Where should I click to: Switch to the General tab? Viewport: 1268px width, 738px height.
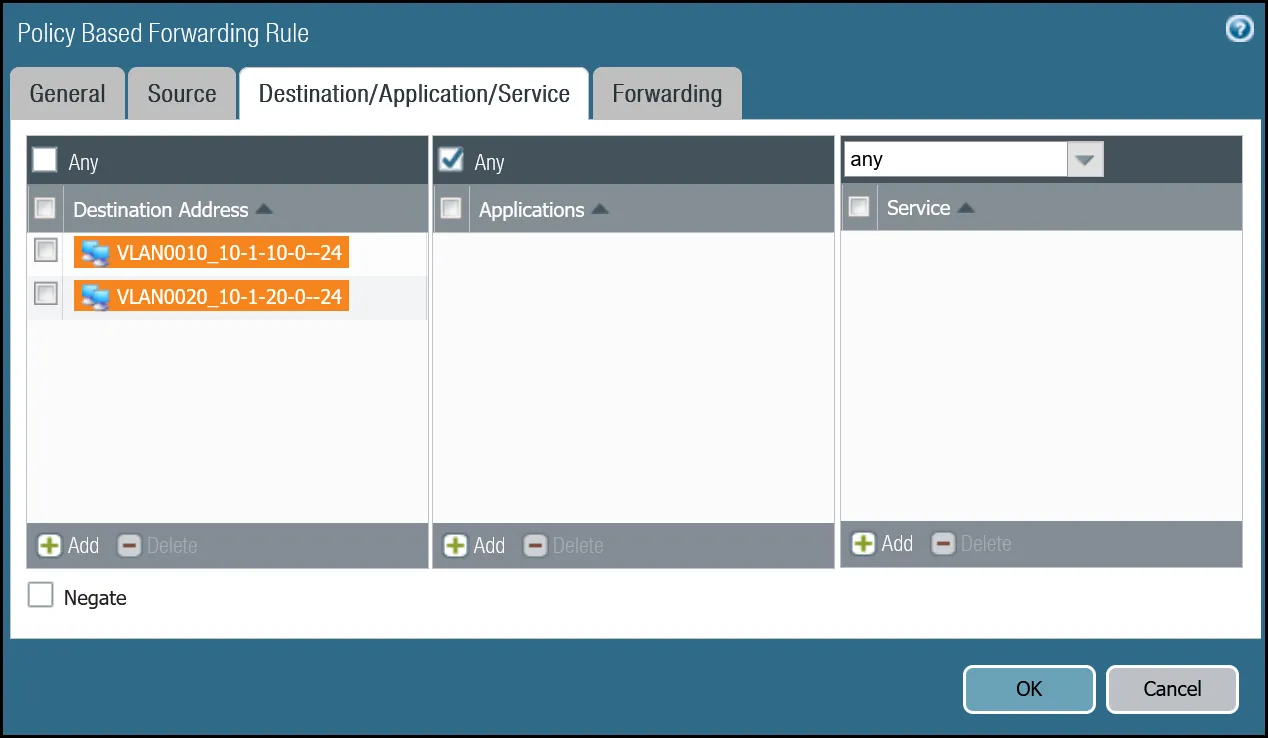[67, 93]
